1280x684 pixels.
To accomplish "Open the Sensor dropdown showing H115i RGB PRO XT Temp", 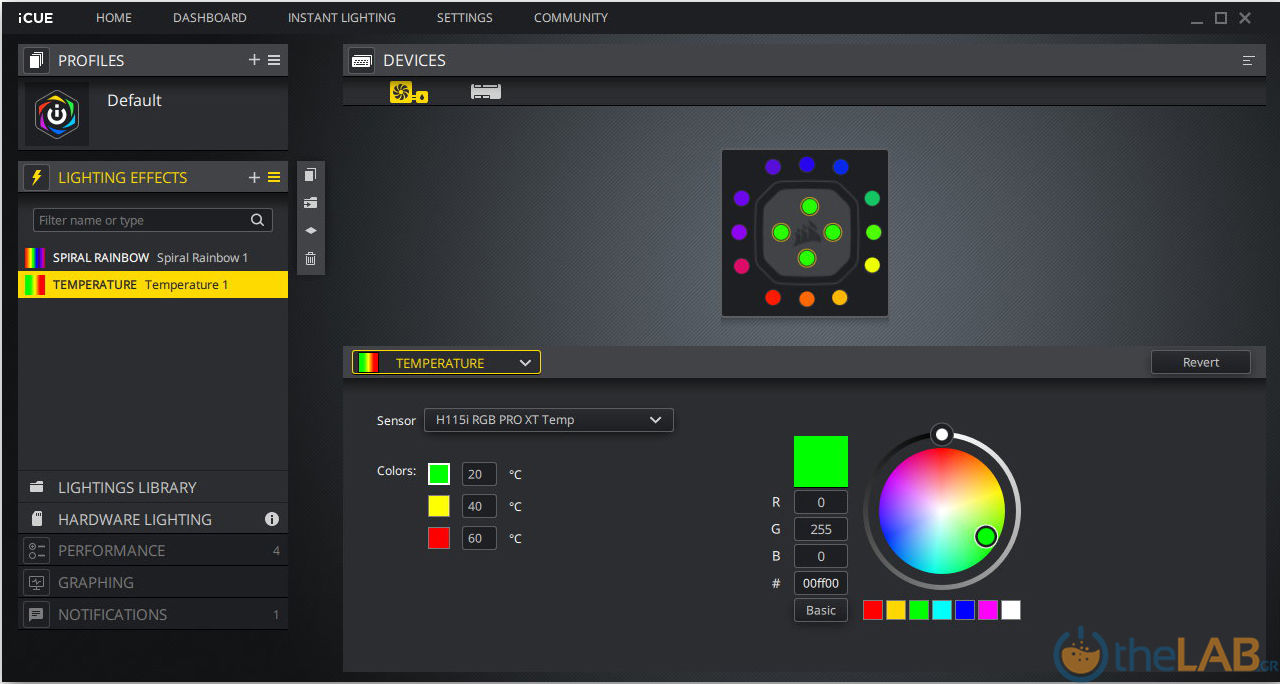I will (x=548, y=420).
